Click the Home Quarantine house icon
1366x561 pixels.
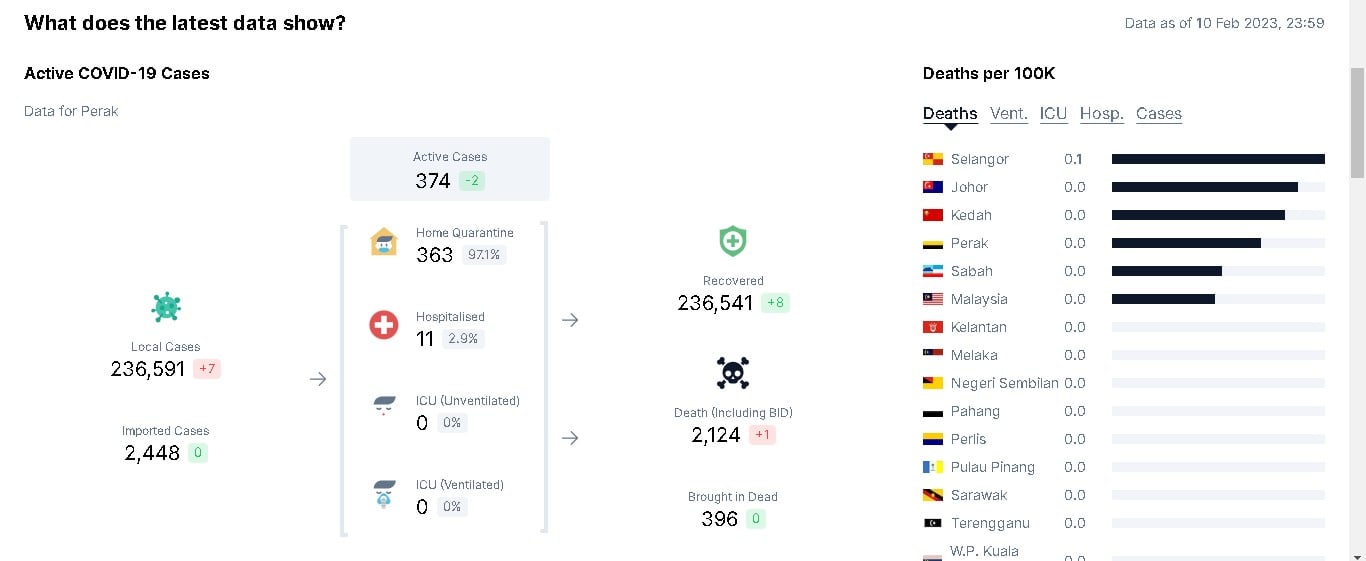[x=384, y=241]
